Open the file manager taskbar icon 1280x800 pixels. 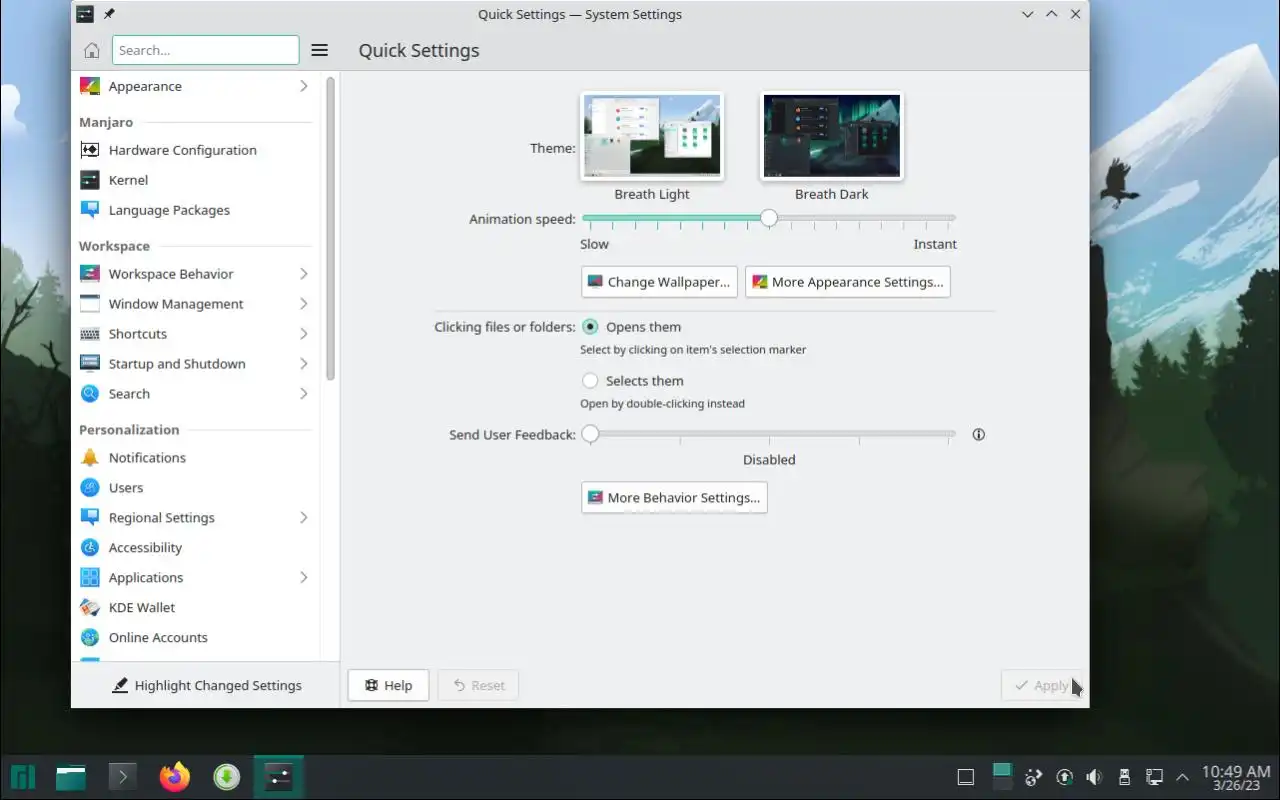pyautogui.click(x=71, y=777)
